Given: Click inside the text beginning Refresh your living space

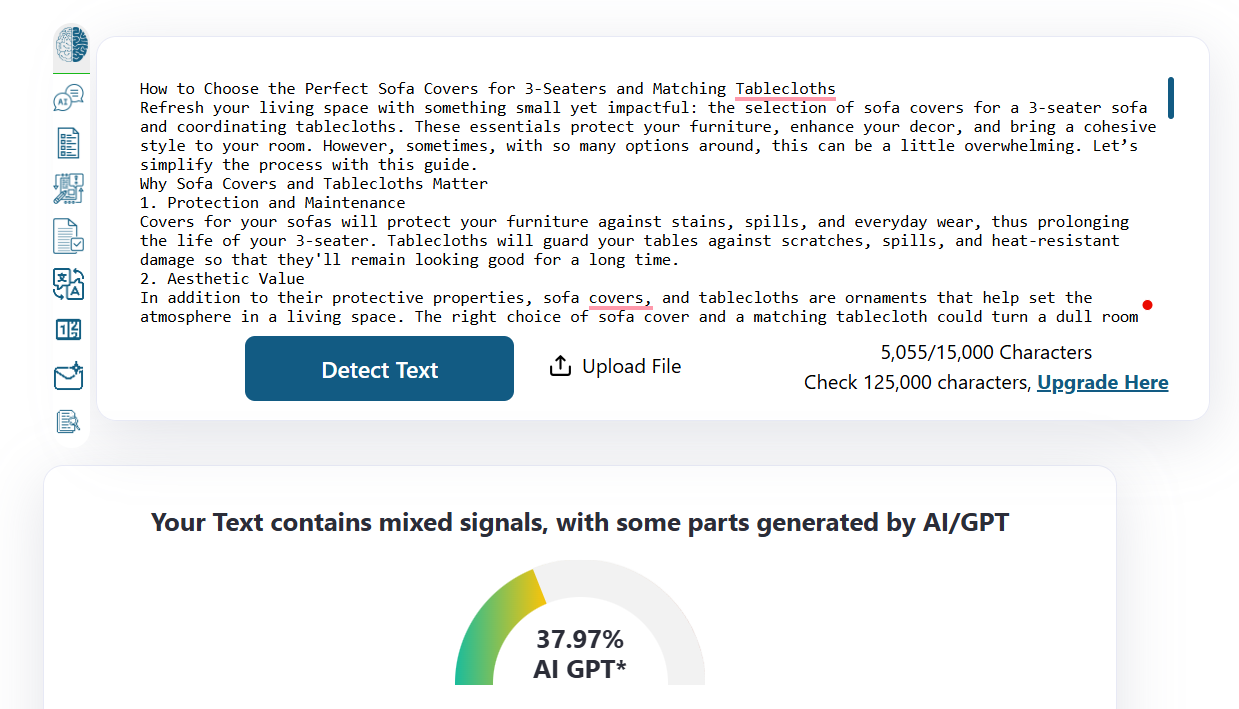Looking at the screenshot, I should tap(648, 136).
